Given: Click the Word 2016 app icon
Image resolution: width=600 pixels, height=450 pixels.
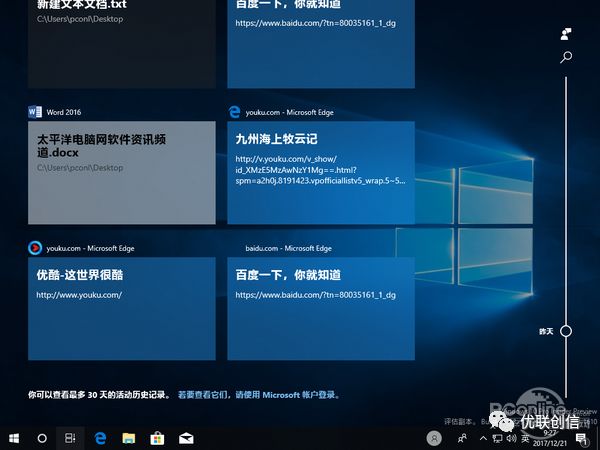Looking at the screenshot, I should [35, 112].
